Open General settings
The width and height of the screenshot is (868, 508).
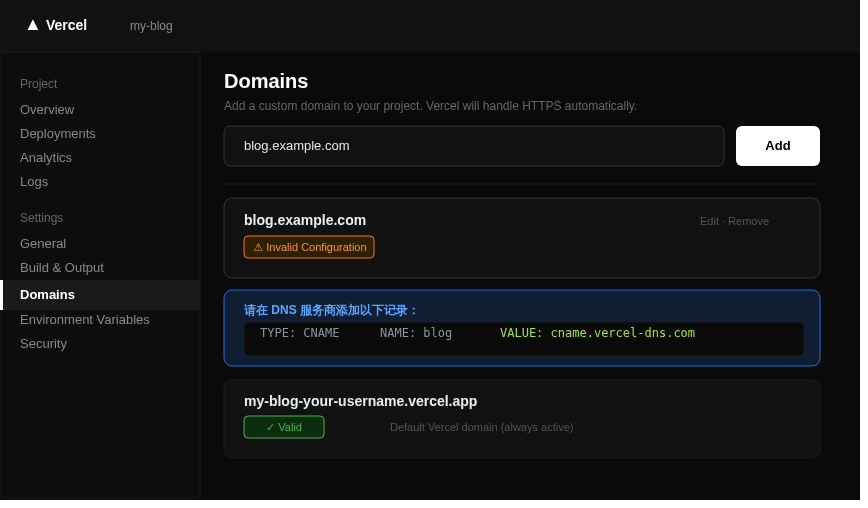pyautogui.click(x=43, y=243)
